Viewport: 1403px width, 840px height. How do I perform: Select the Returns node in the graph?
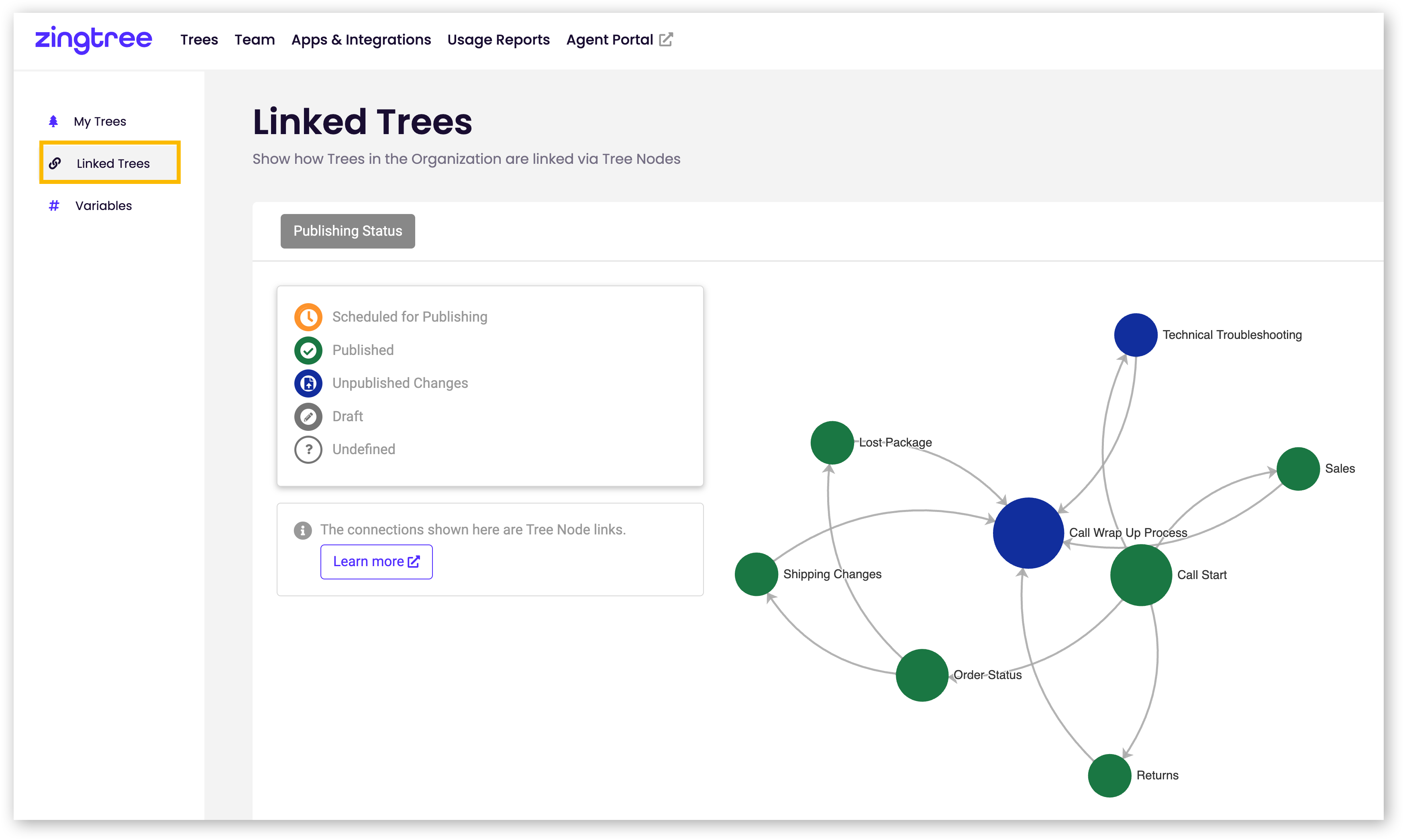1109,775
